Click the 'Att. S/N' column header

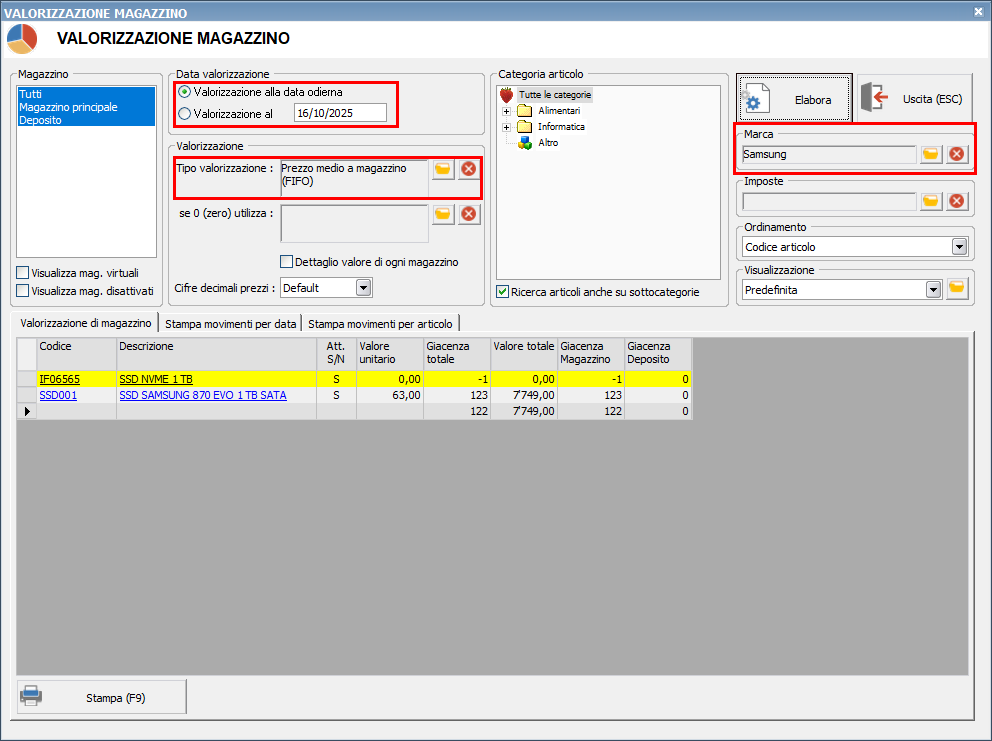pos(336,354)
